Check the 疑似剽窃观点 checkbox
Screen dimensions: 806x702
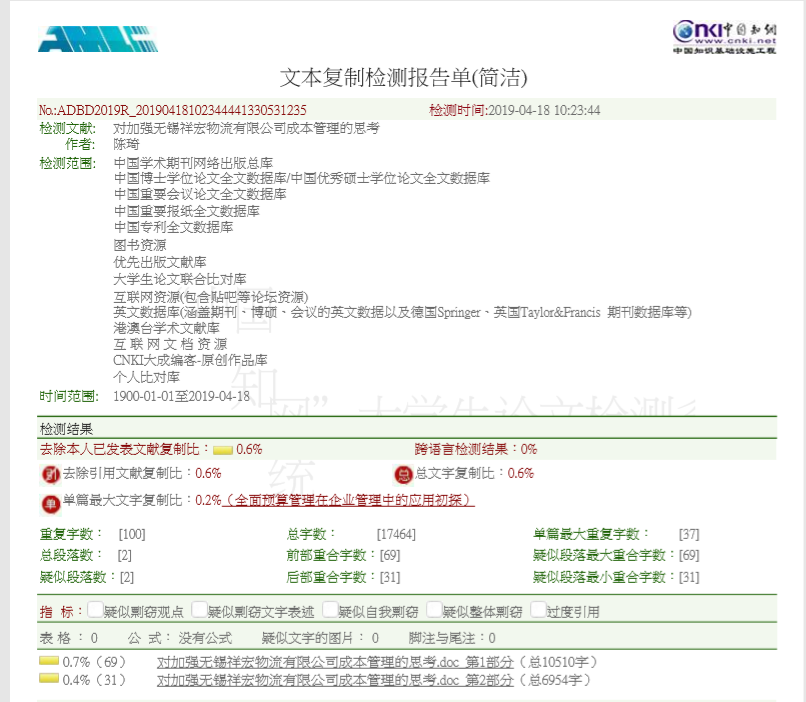pos(95,609)
